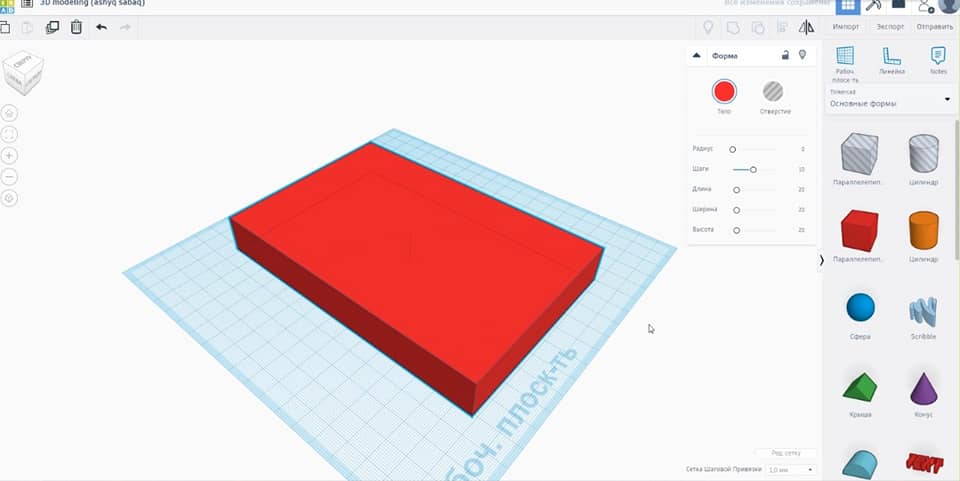The height and width of the screenshot is (481, 960).
Task: Click the Шаги slider handle
Action: [753, 169]
